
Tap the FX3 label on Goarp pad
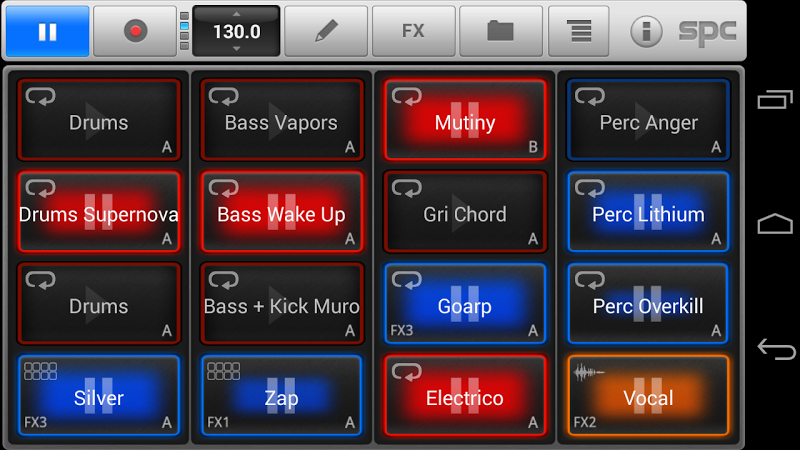click(x=402, y=331)
